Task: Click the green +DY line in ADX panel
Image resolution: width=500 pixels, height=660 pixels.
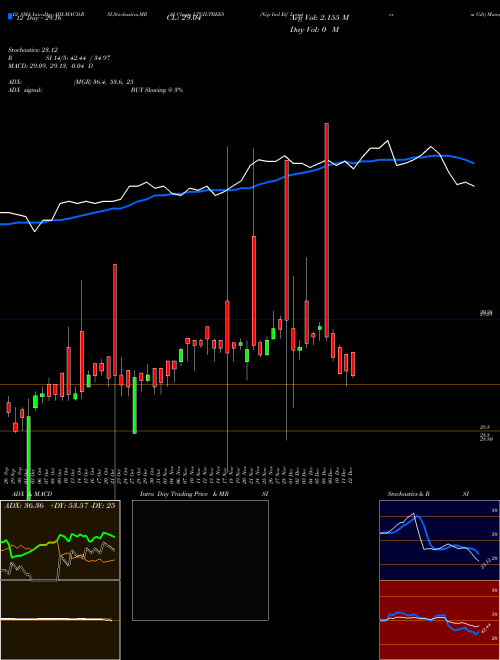Action: (59, 543)
